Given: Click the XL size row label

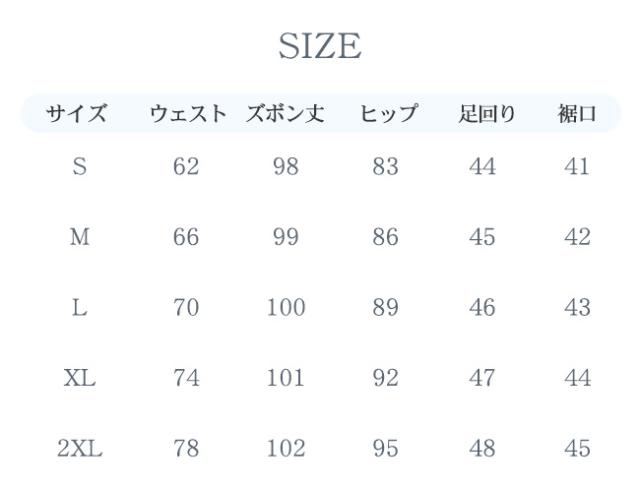Looking at the screenshot, I should [x=79, y=378].
